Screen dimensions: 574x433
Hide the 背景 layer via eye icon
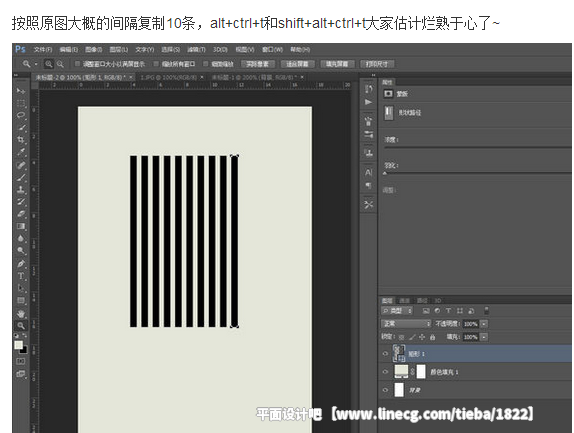(x=385, y=390)
